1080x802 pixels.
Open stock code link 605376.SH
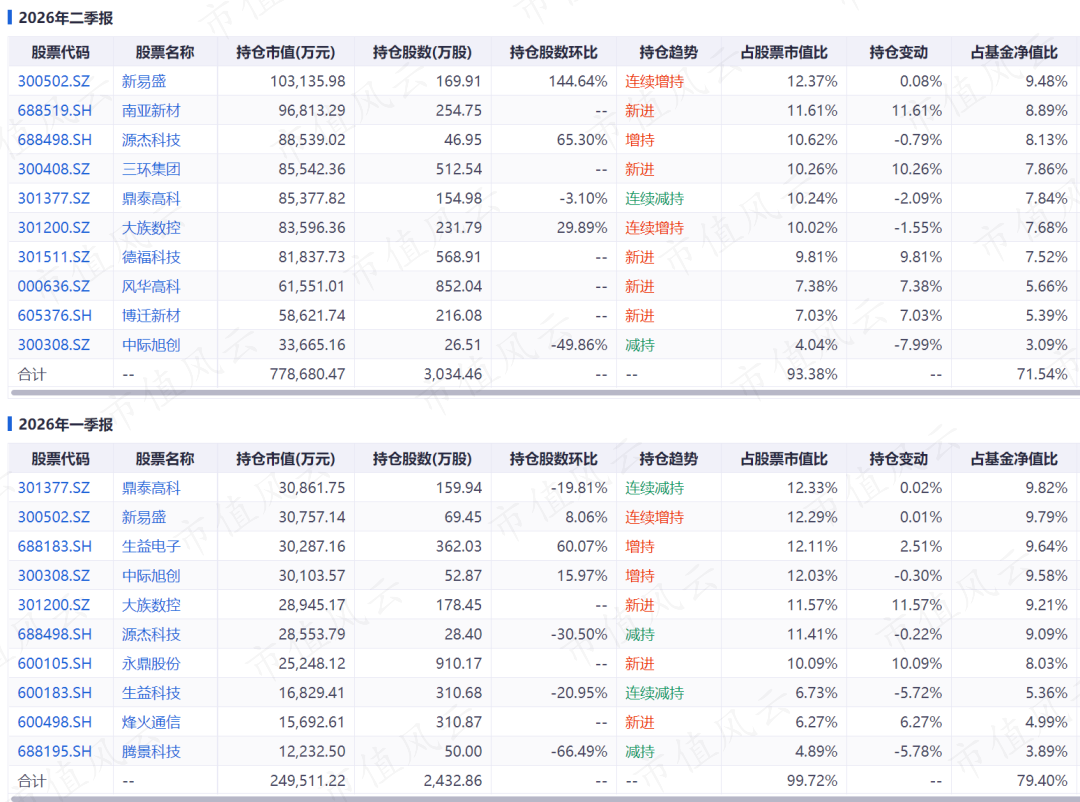click(54, 316)
